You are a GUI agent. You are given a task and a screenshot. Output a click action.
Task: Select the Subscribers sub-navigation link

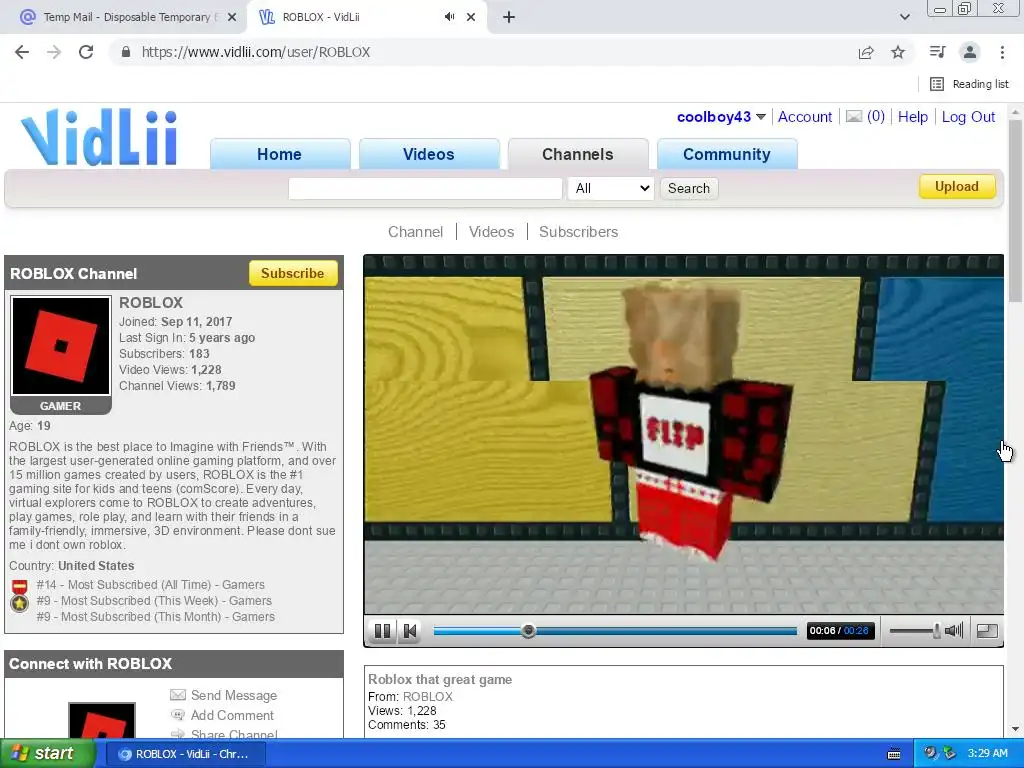click(x=579, y=232)
